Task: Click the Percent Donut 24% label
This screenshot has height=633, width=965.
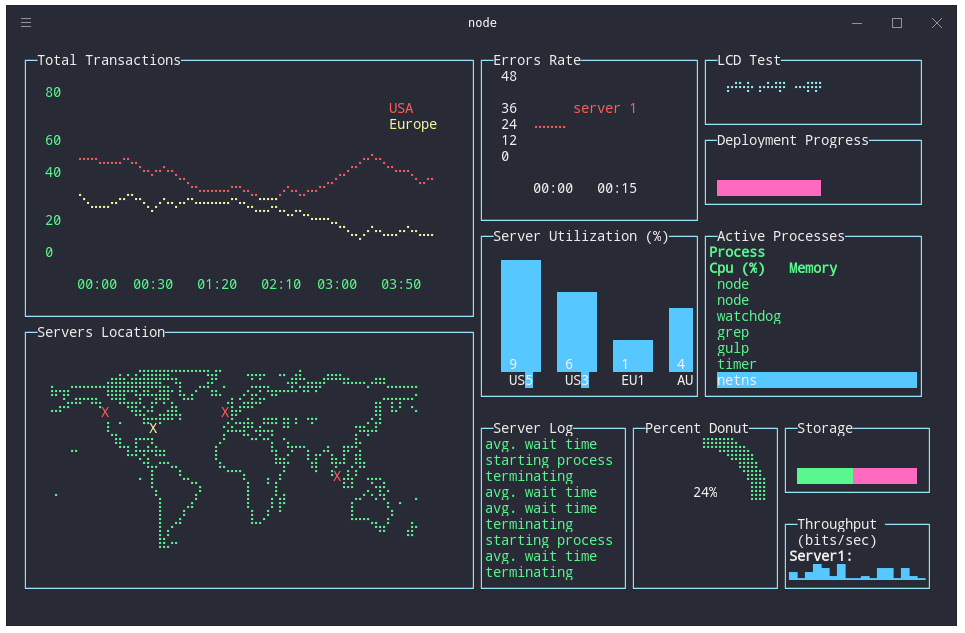Action: click(x=705, y=492)
